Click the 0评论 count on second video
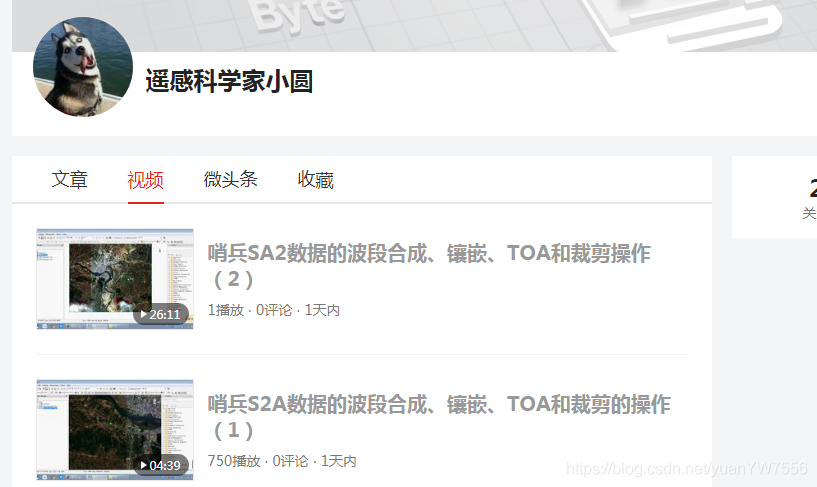This screenshot has width=817, height=487. click(291, 461)
